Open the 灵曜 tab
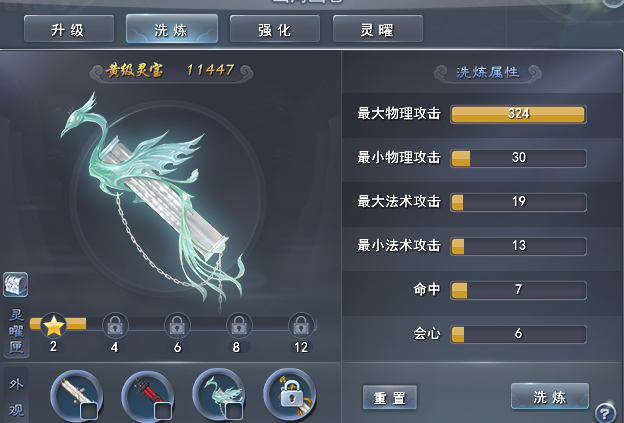 pyautogui.click(x=378, y=29)
